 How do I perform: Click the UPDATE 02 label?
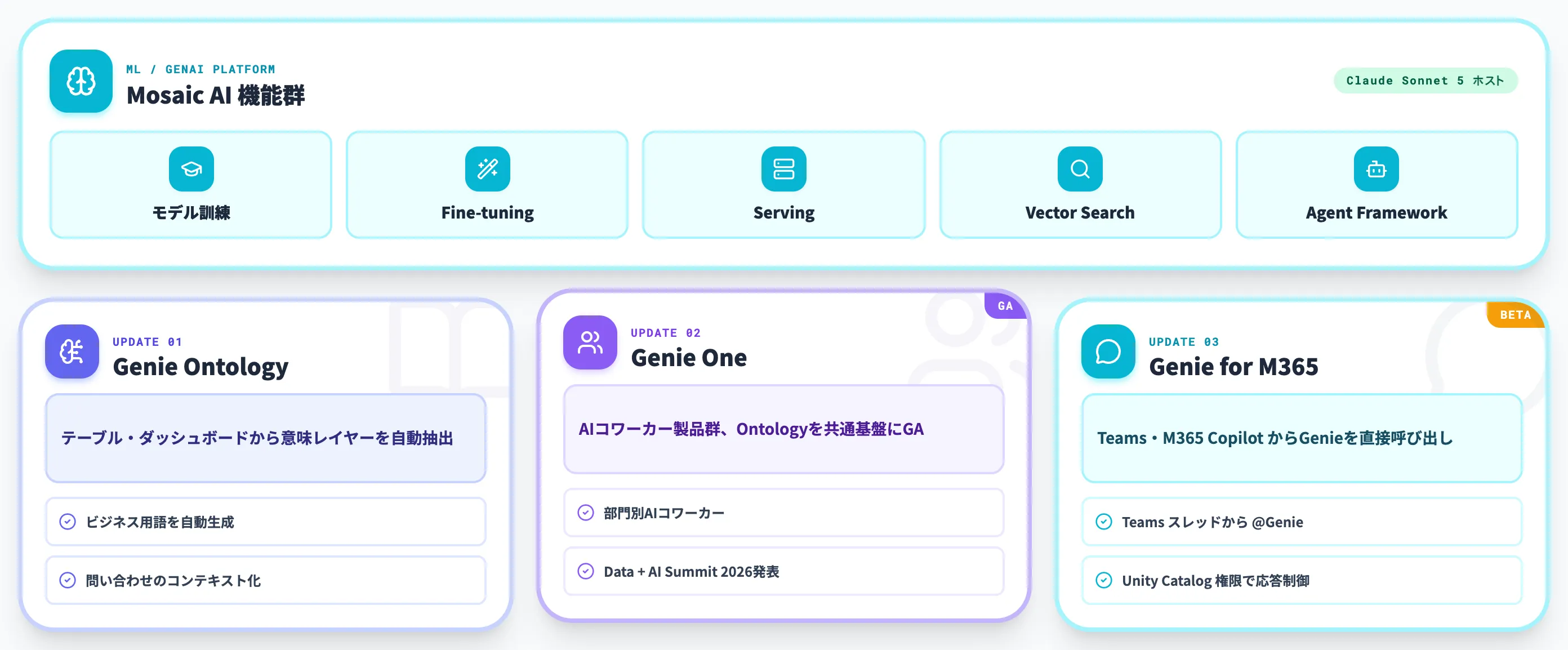[665, 332]
